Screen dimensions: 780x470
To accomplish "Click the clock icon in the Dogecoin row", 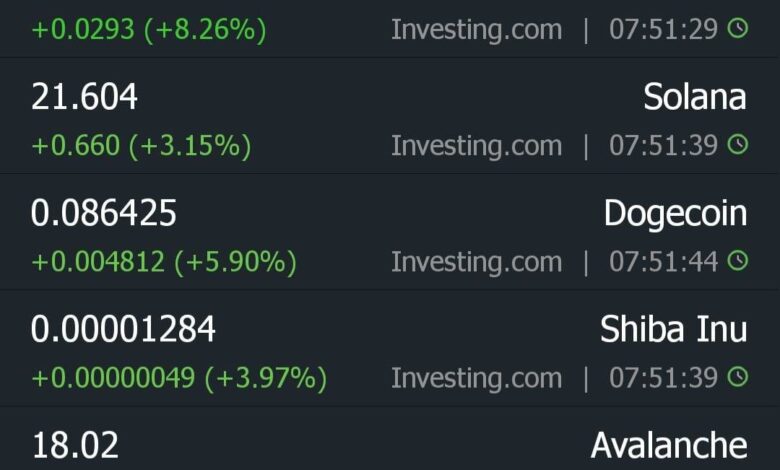I will click(x=737, y=261).
